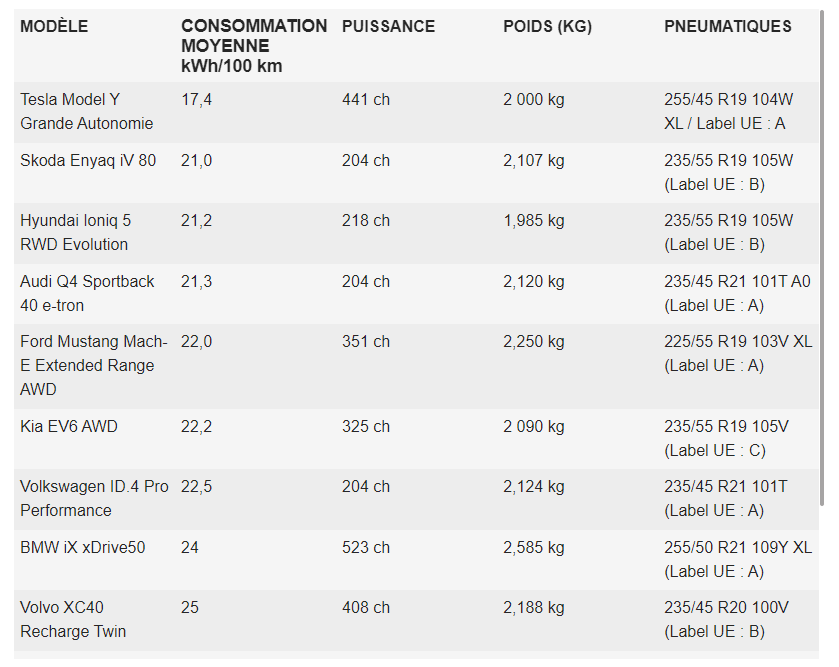The height and width of the screenshot is (667, 839).
Task: Click the 2,585 kg weight value
Action: pyautogui.click(x=534, y=547)
